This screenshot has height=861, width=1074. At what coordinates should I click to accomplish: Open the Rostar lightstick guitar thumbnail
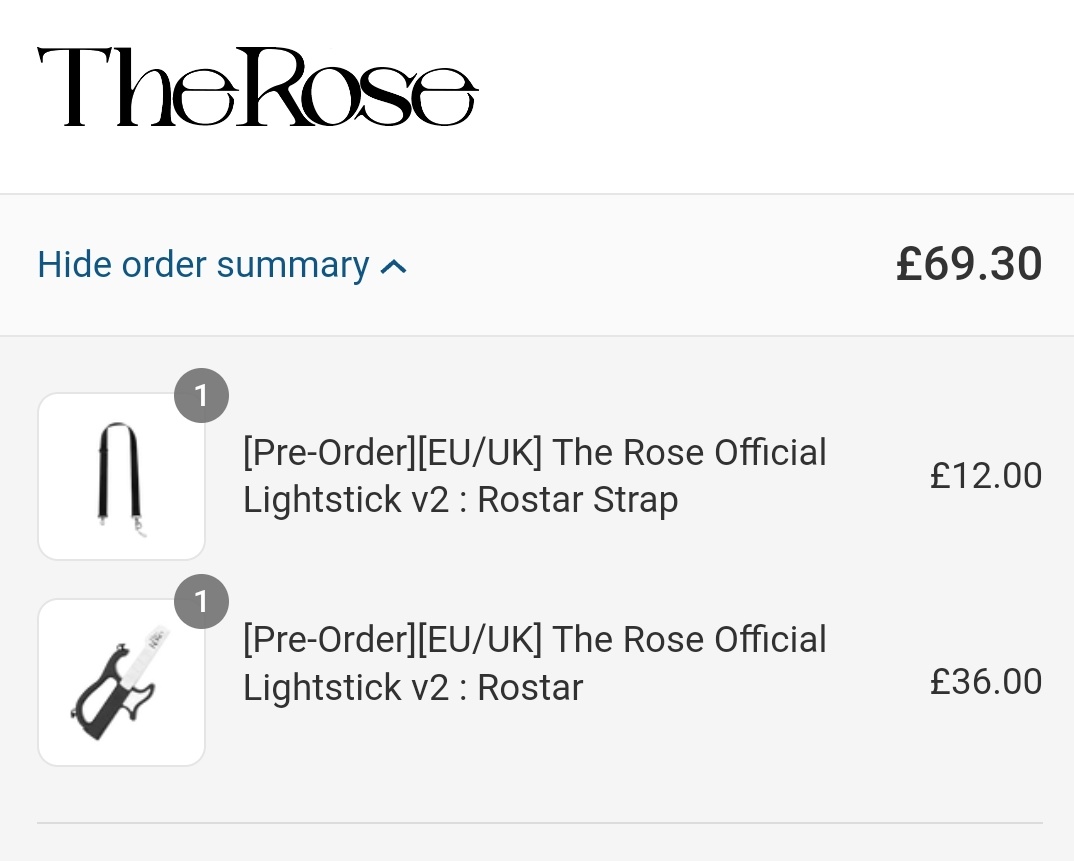tap(121, 682)
